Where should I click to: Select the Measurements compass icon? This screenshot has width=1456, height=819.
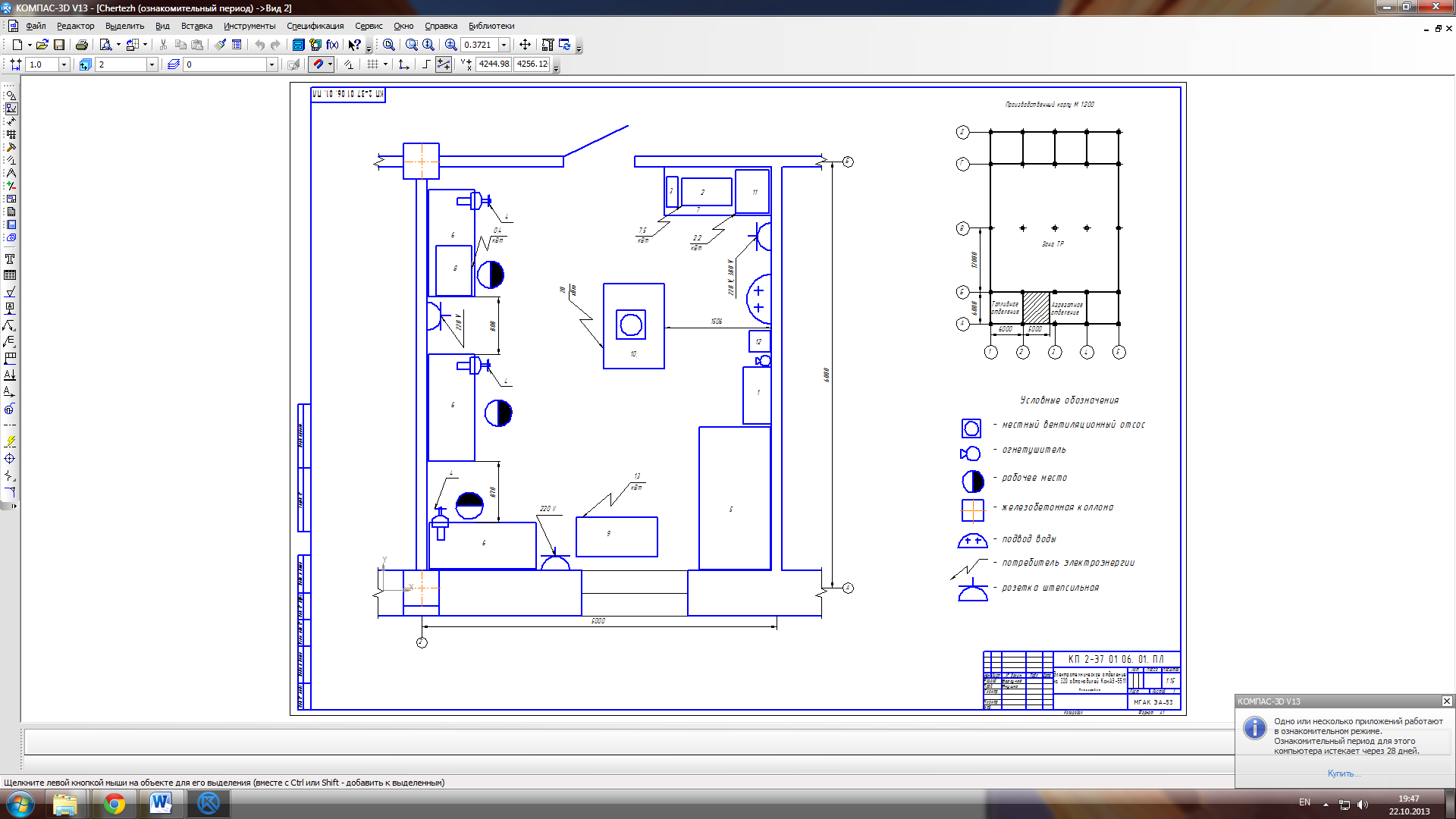click(11, 173)
